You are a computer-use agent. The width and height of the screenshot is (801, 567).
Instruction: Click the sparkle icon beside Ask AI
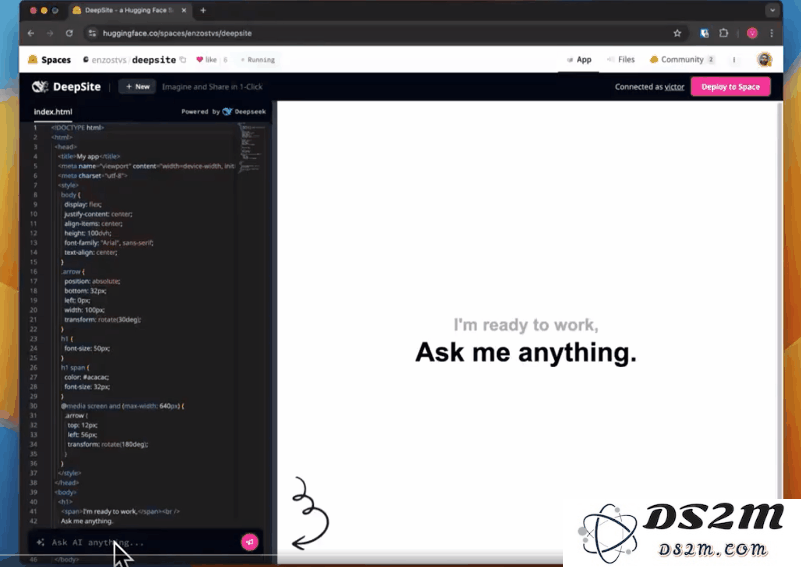point(40,542)
